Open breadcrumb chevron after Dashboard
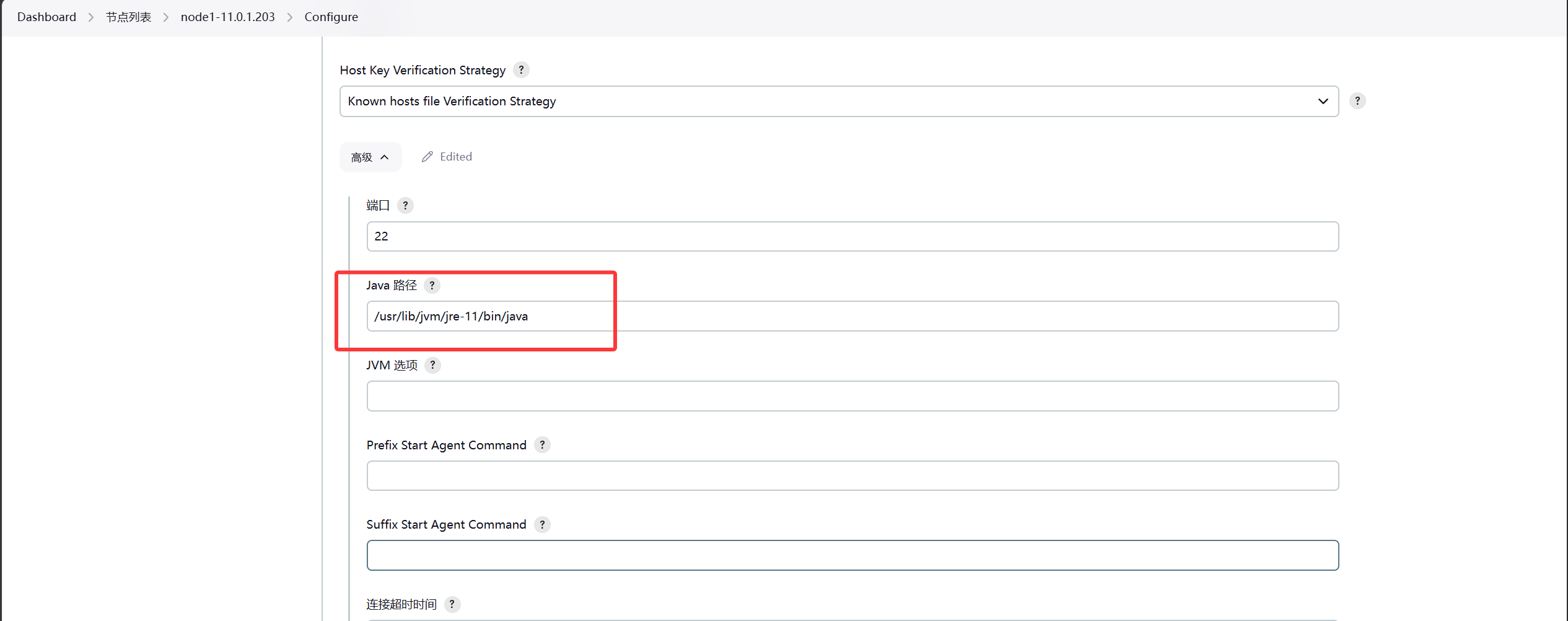The width and height of the screenshot is (1568, 621). pos(91,17)
